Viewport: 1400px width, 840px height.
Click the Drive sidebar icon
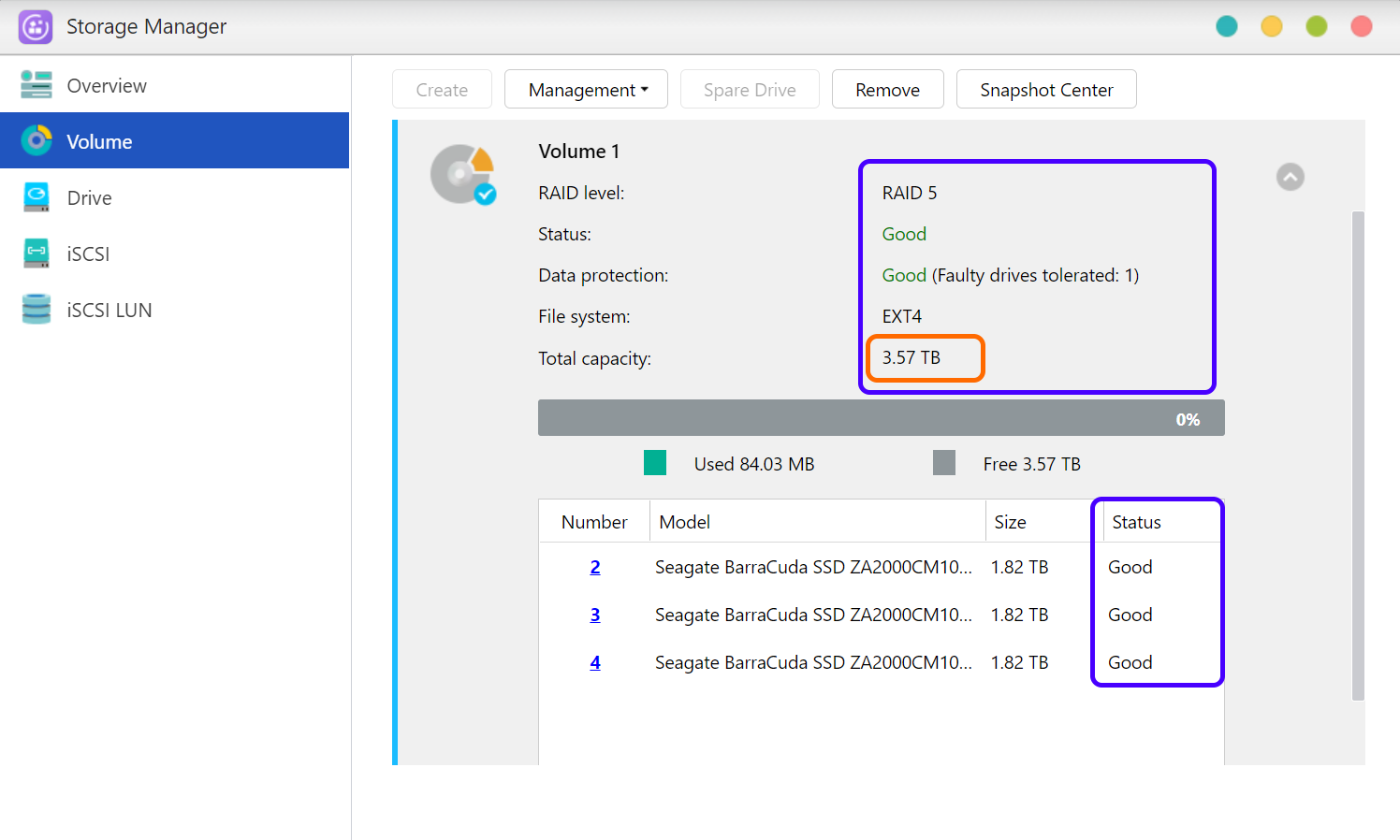pyautogui.click(x=36, y=197)
